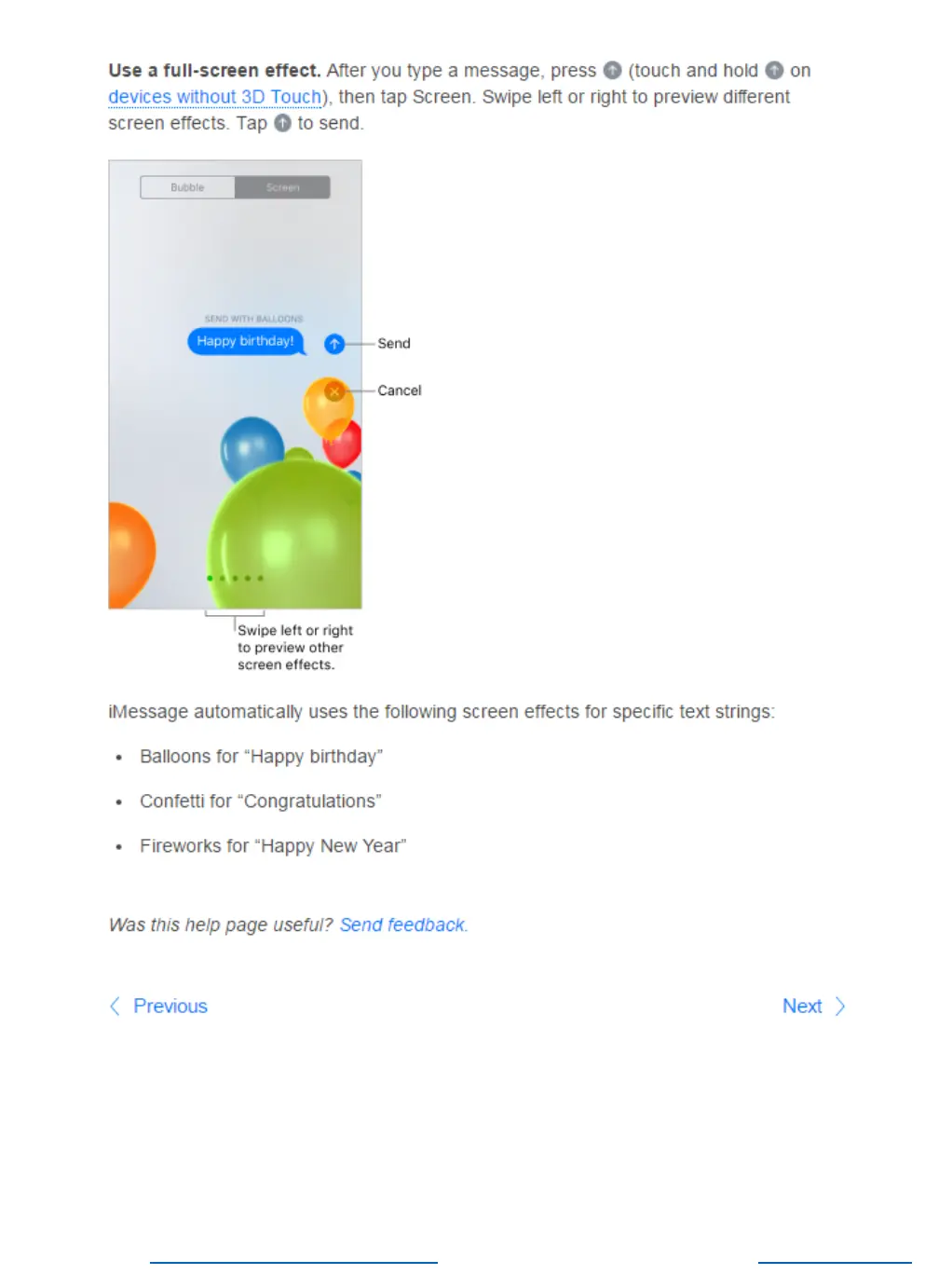Click the left chevron beside Previous
The width and height of the screenshot is (952, 1288).
pyautogui.click(x=115, y=1007)
